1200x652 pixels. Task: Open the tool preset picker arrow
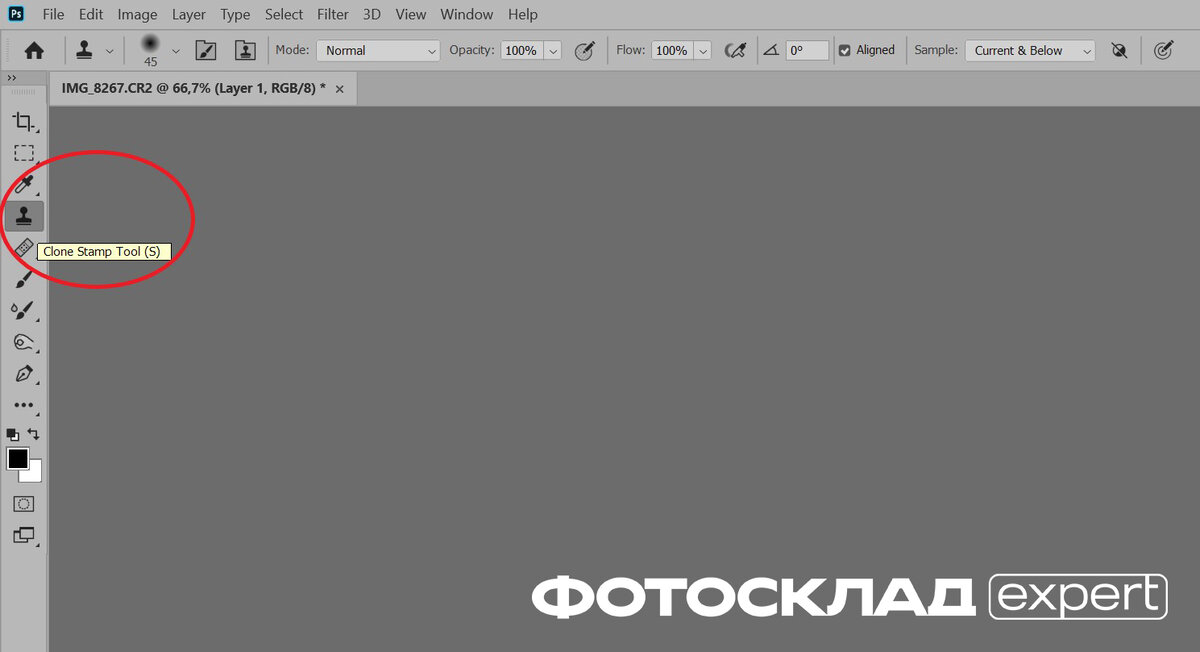coord(109,50)
